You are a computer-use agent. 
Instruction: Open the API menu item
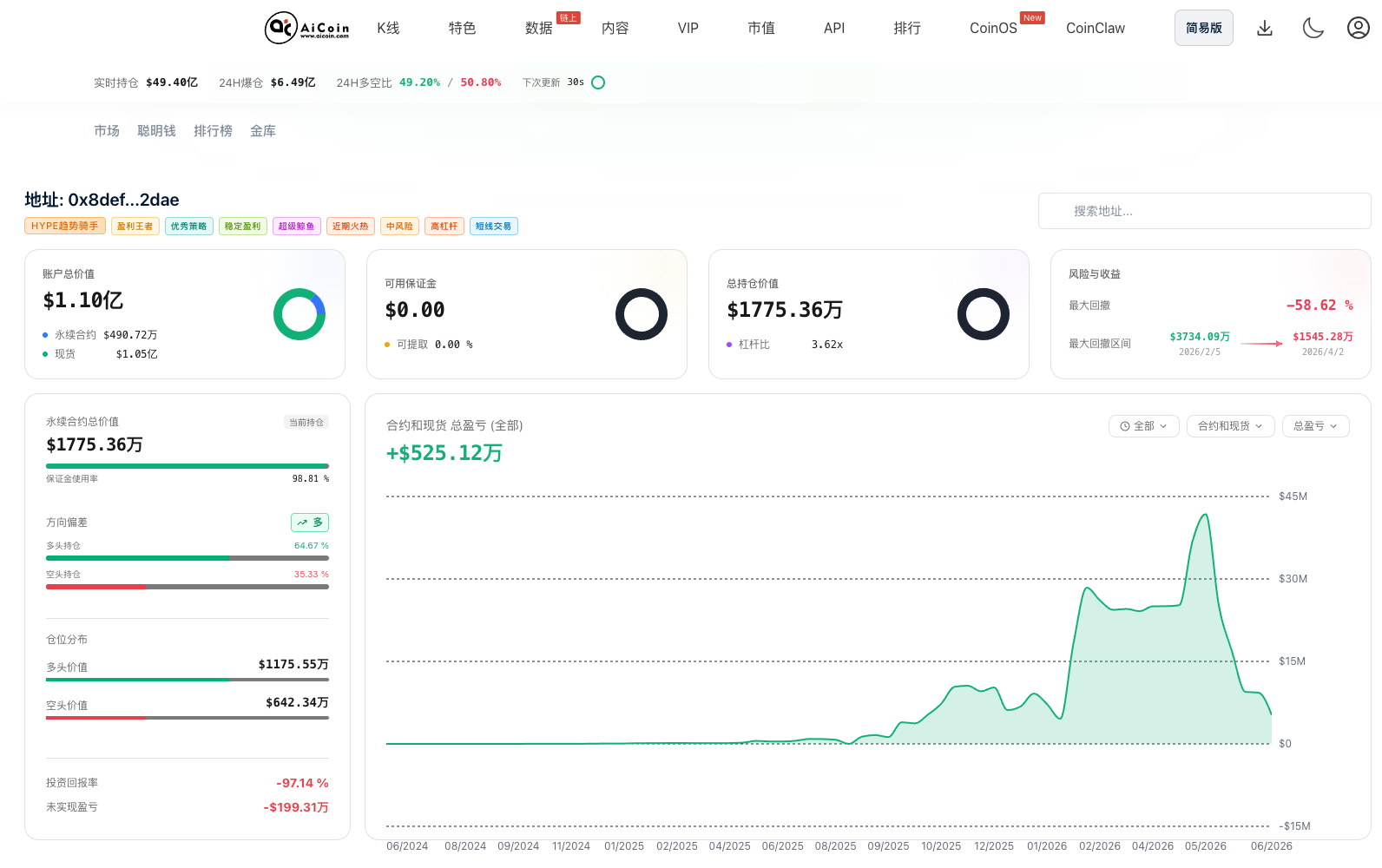pyautogui.click(x=834, y=28)
